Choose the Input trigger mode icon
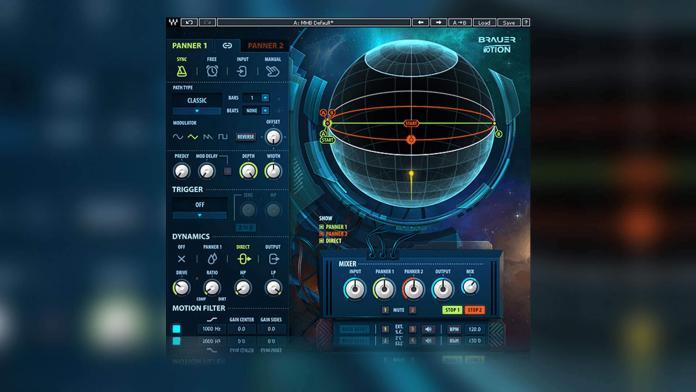This screenshot has height=392, width=696. click(x=242, y=71)
